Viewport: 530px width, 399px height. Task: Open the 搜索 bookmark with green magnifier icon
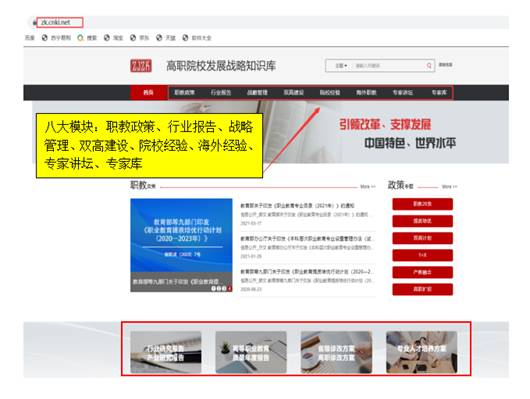87,38
